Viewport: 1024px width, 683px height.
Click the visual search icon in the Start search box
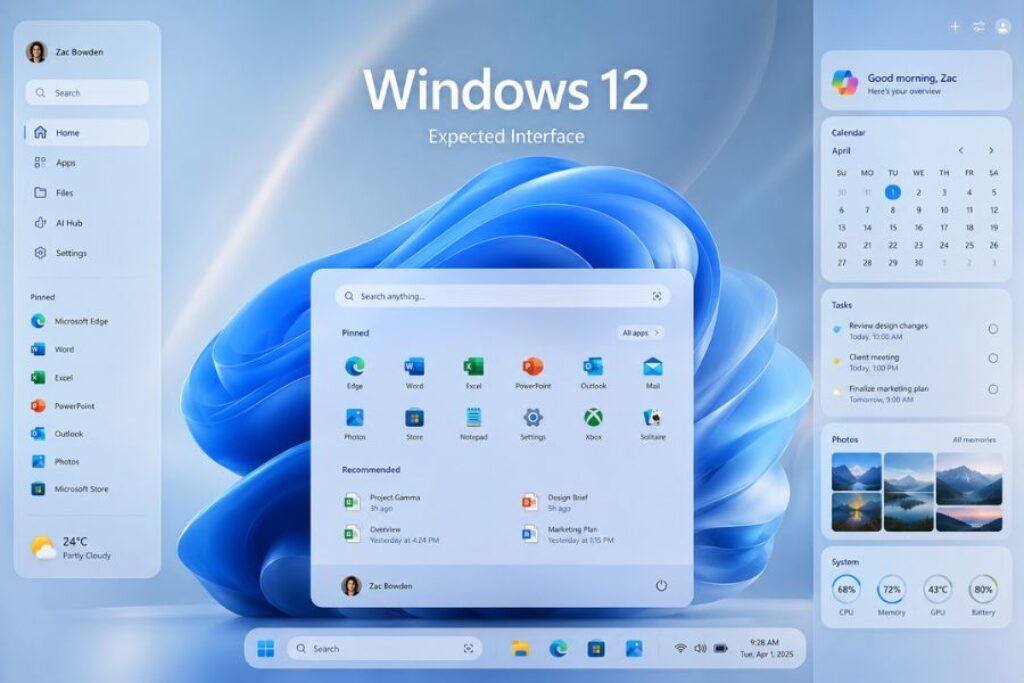657,296
